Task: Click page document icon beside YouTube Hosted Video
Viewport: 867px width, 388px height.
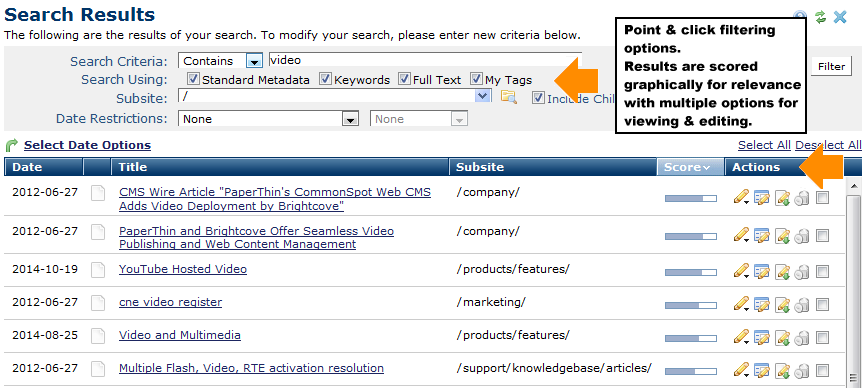Action: coord(98,270)
